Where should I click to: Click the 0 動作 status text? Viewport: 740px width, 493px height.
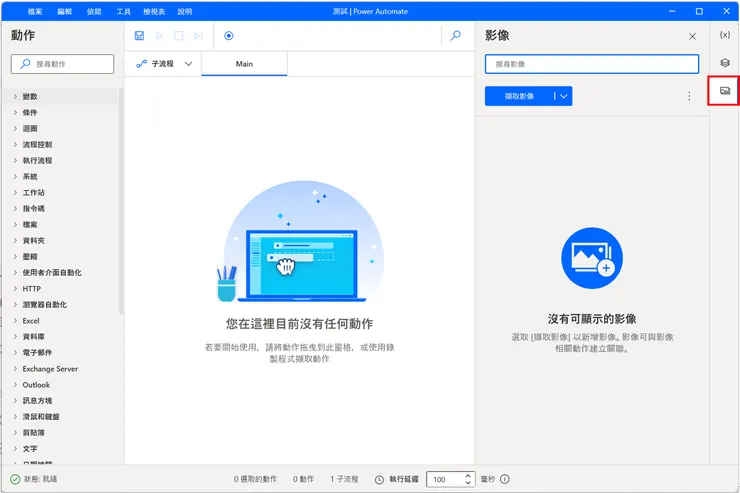(x=303, y=479)
